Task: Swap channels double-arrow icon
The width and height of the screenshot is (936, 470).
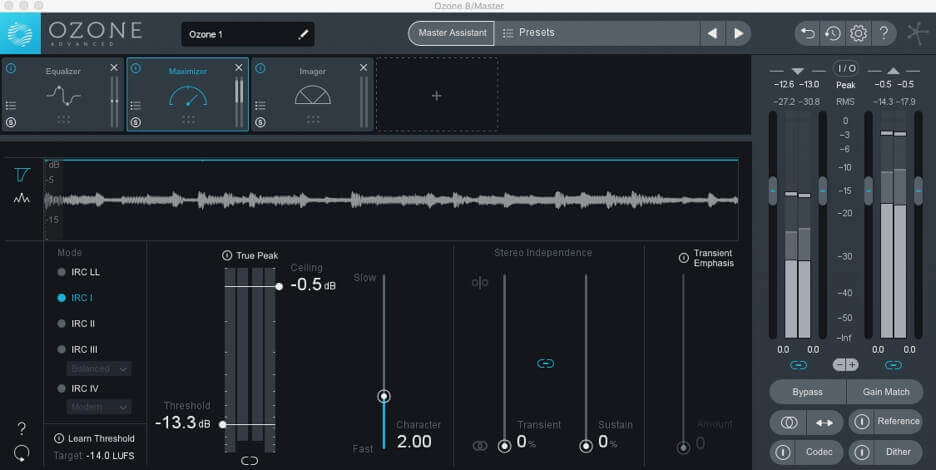Action: point(824,422)
